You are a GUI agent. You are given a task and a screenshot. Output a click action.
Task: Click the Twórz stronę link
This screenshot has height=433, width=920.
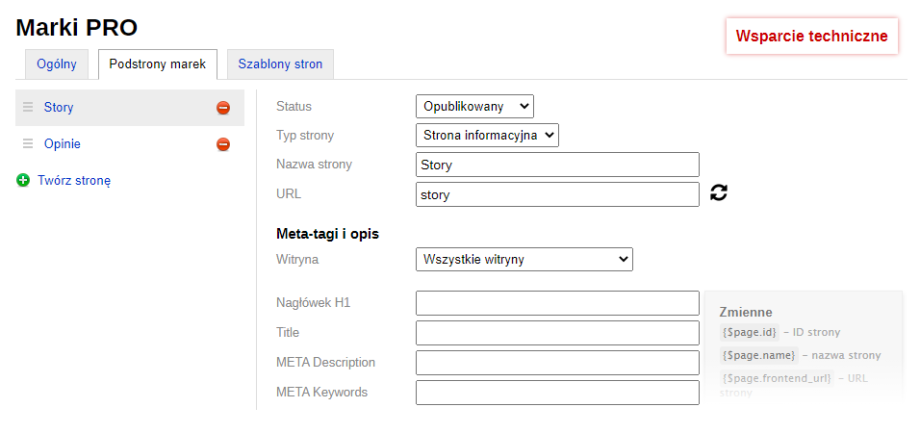point(74,181)
